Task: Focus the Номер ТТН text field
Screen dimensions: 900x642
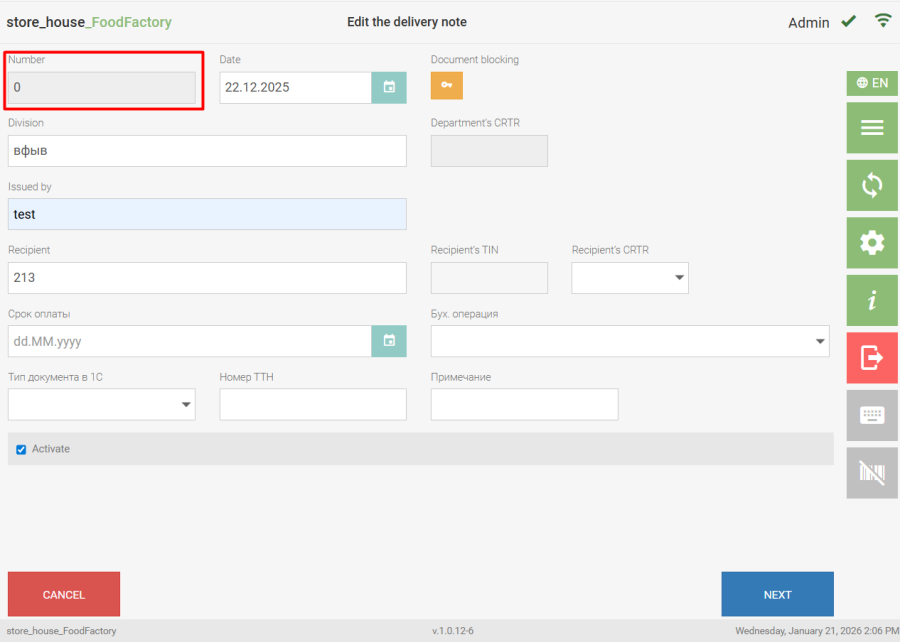Action: [313, 405]
